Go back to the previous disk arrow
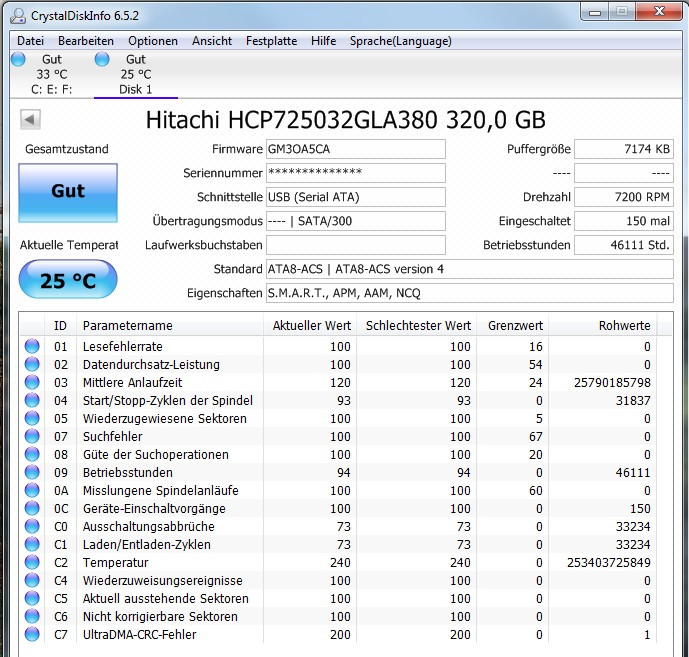Screen dimensions: 689x657 click(30, 120)
